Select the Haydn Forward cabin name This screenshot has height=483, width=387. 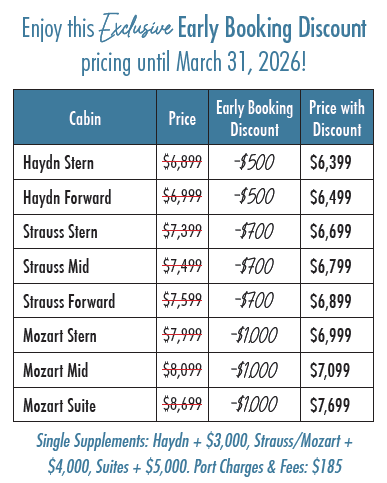[67, 197]
